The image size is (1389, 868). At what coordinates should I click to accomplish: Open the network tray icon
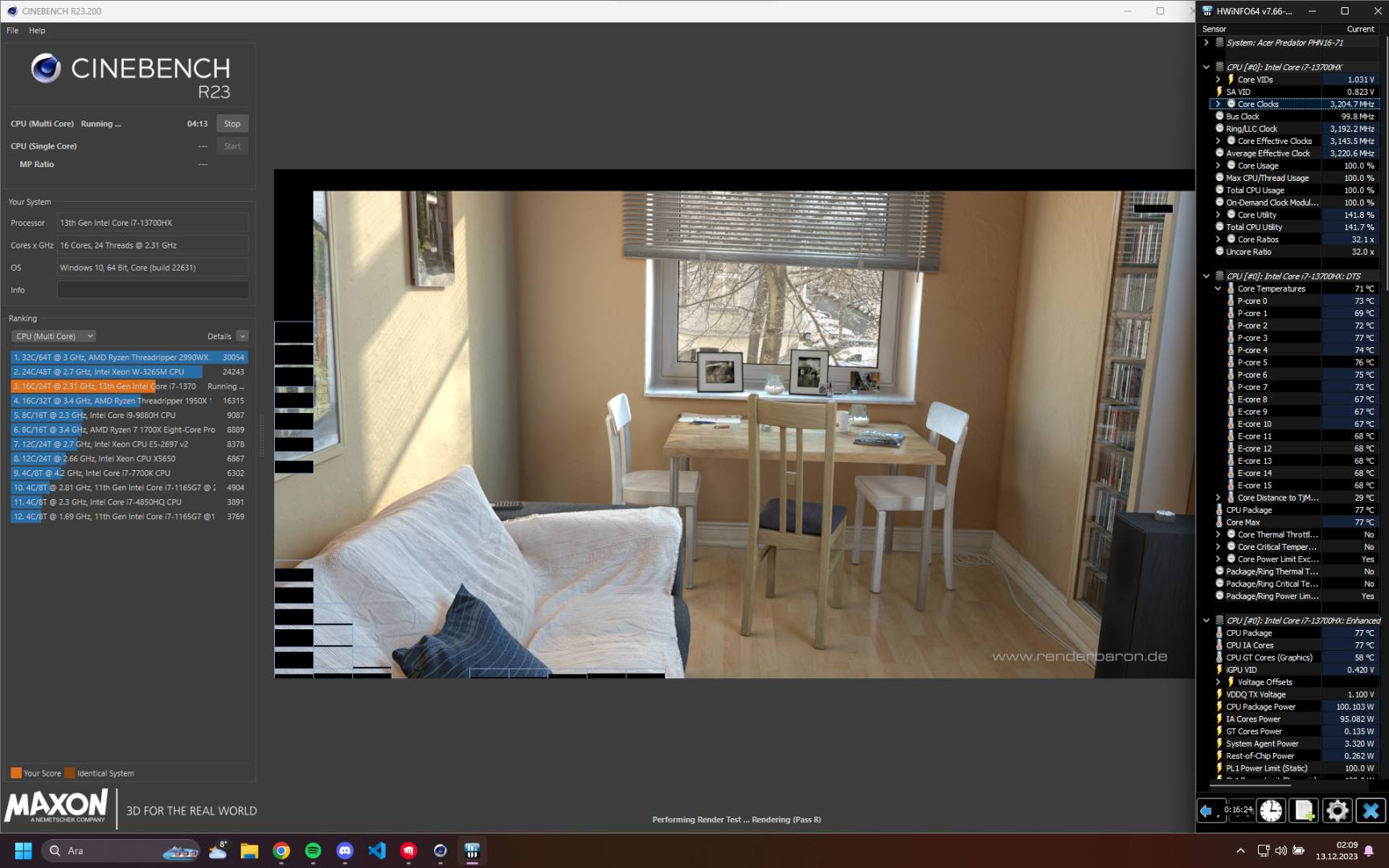[x=1263, y=850]
